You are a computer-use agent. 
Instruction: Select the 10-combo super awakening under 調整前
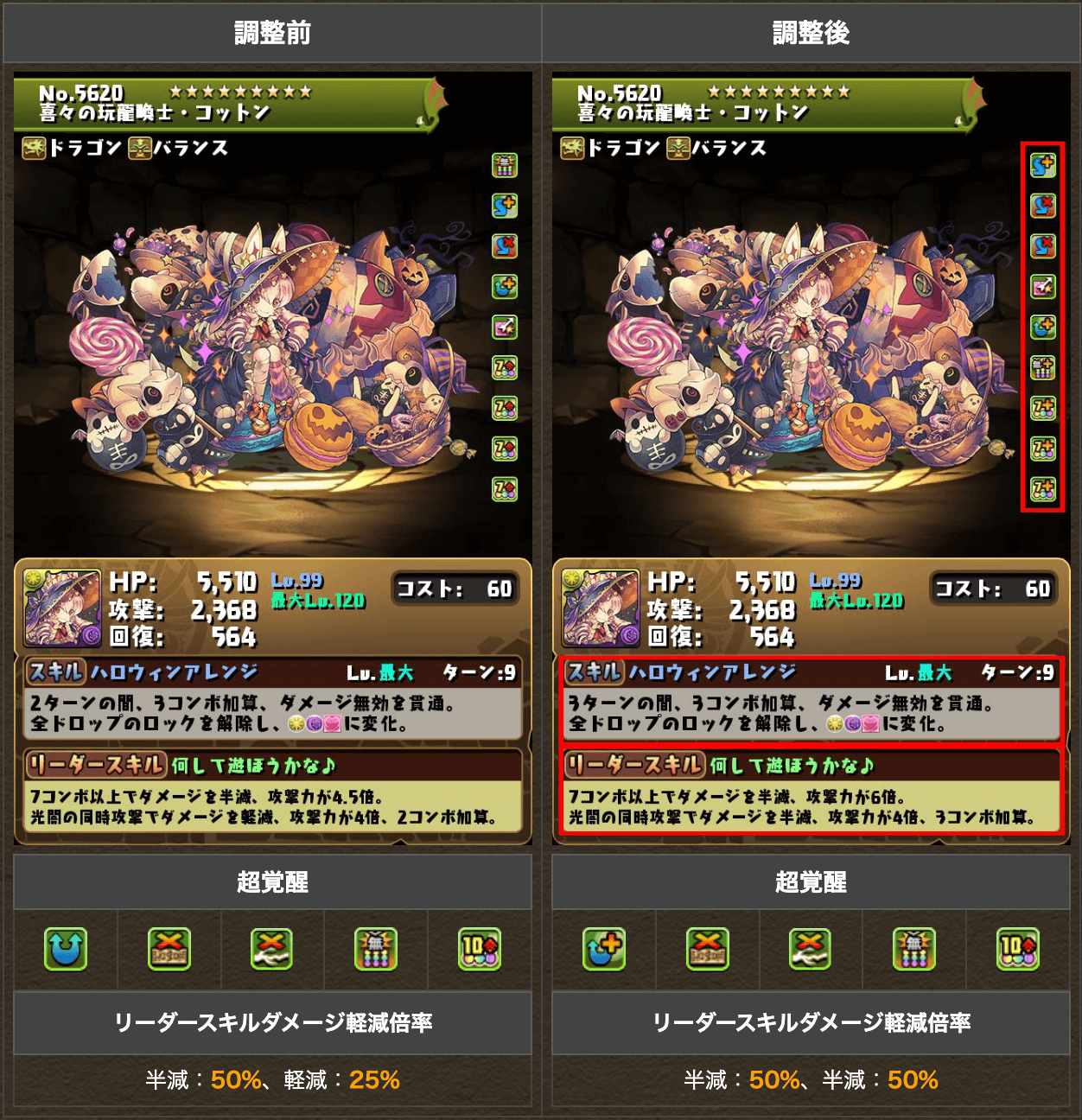point(480,949)
